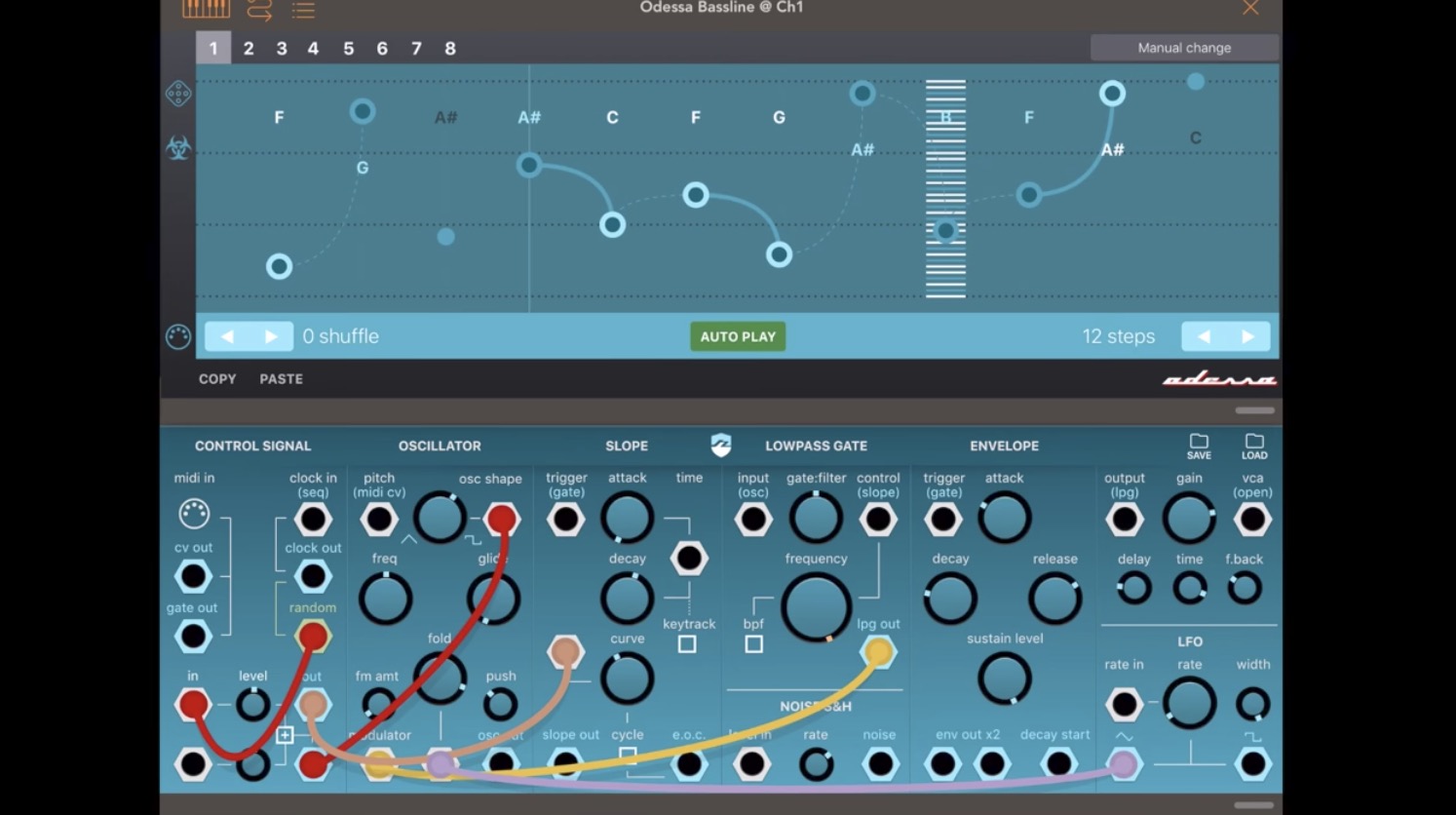Screen dimensions: 1456x815
Task: Switch to pattern 4 tab
Action: click(313, 48)
